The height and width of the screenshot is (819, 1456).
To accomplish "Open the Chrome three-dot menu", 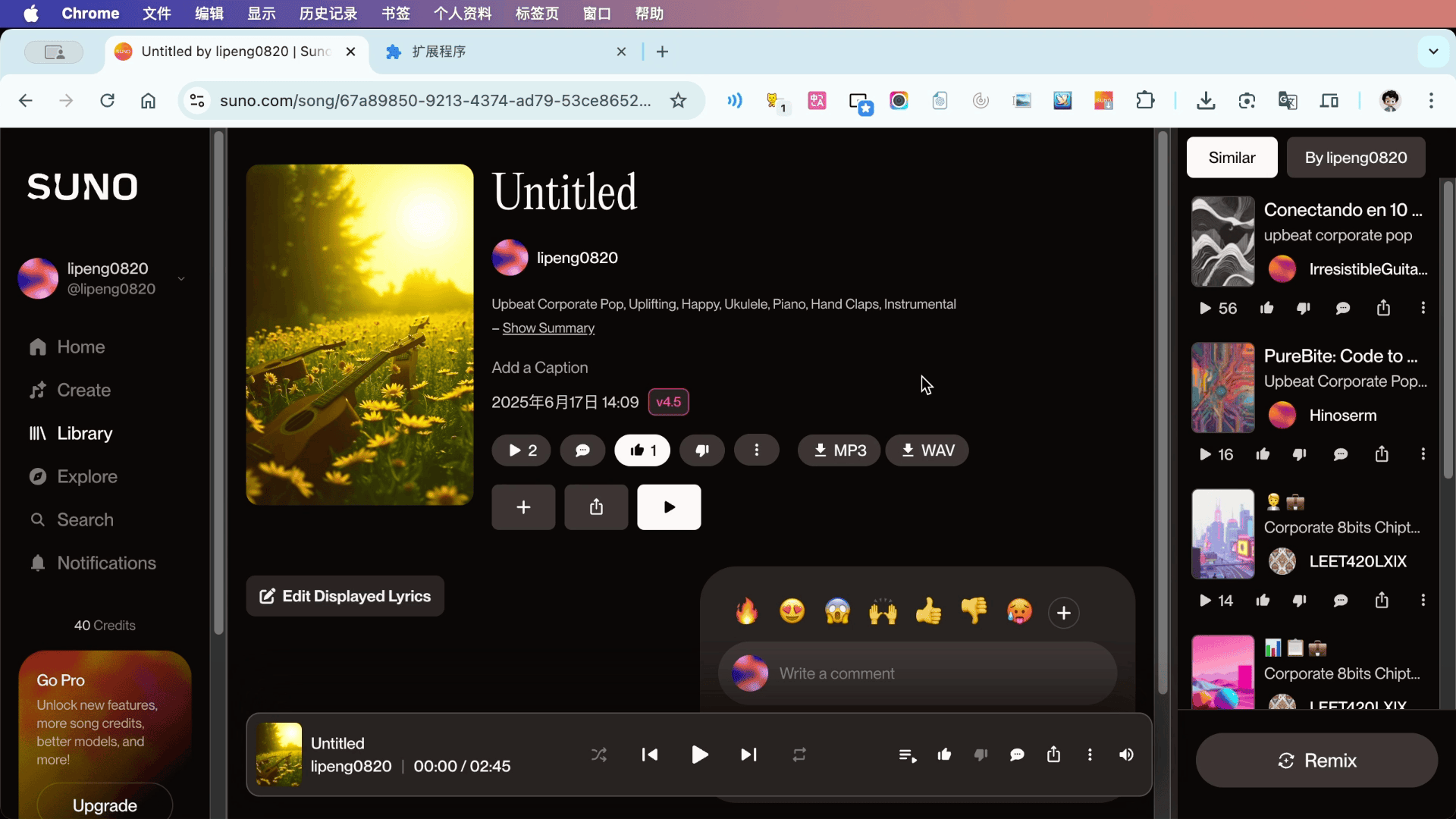I will (x=1431, y=101).
